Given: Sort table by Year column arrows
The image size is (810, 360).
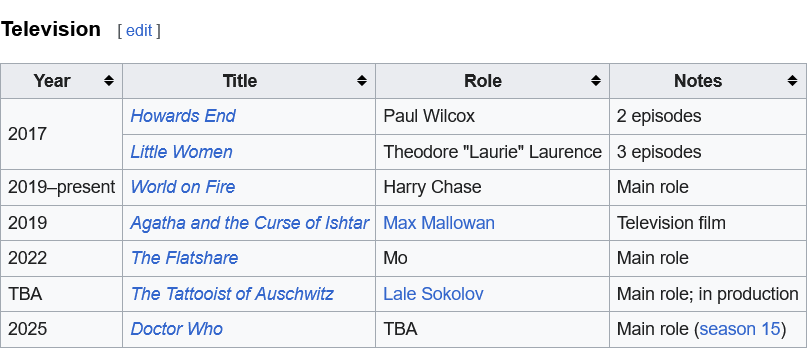Looking at the screenshot, I should tap(108, 81).
